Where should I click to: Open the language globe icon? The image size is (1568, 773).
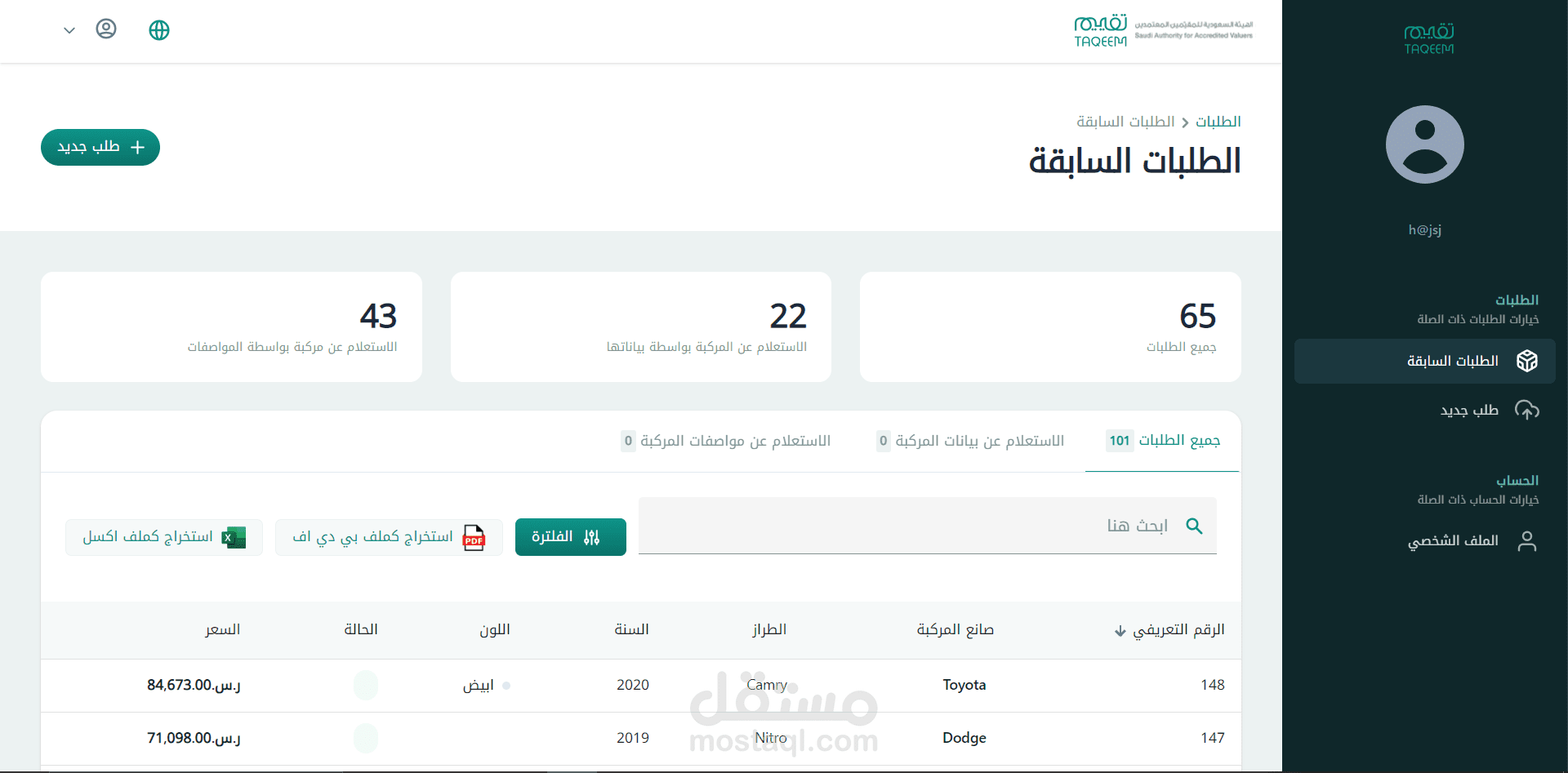click(158, 30)
